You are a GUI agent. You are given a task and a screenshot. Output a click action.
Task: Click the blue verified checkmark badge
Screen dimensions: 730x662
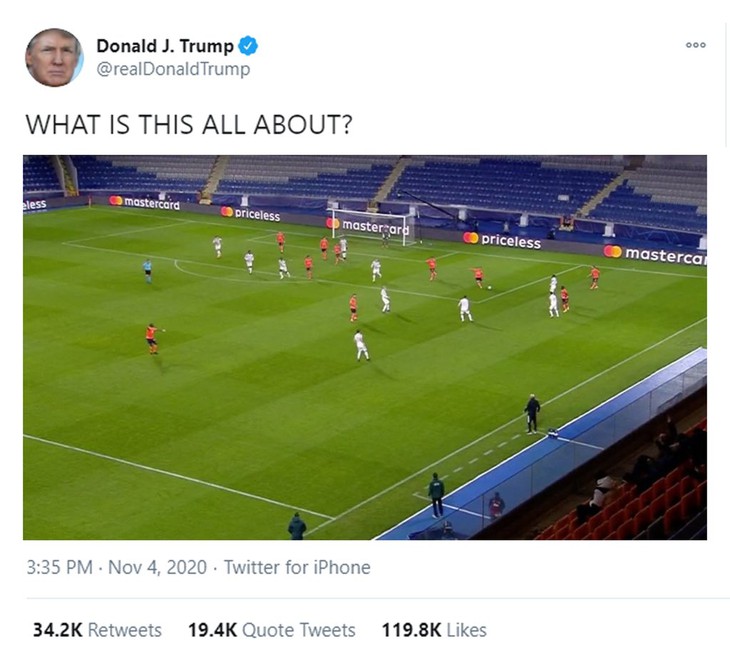(248, 46)
